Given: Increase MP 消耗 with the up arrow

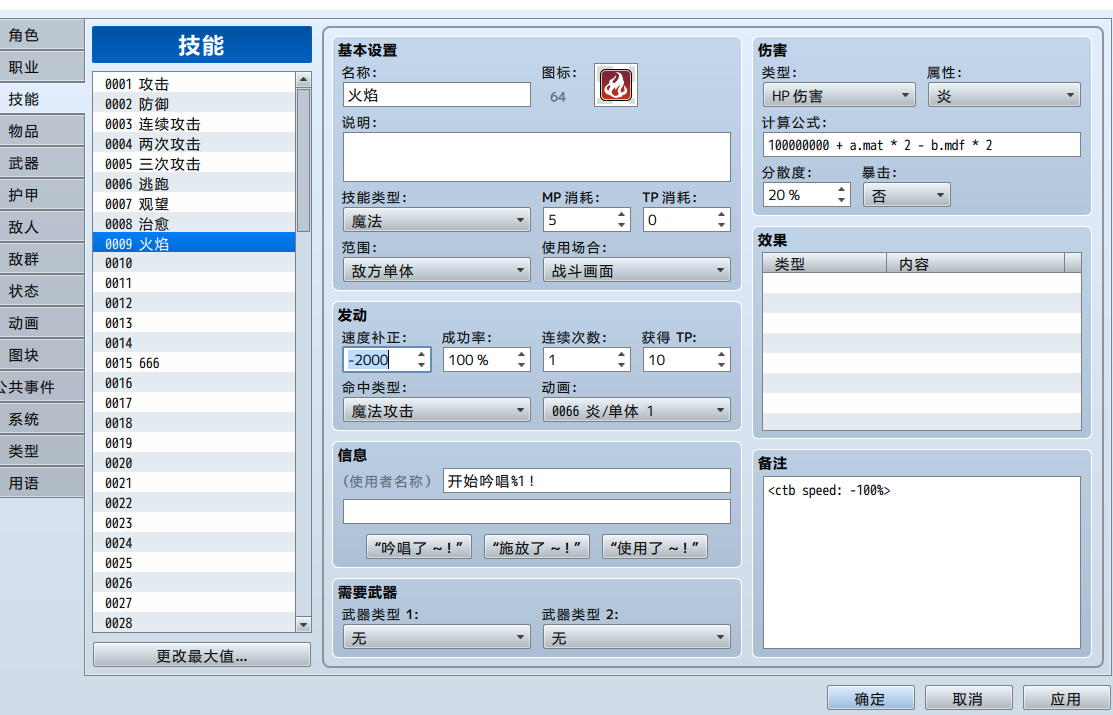Looking at the screenshot, I should point(621,214).
